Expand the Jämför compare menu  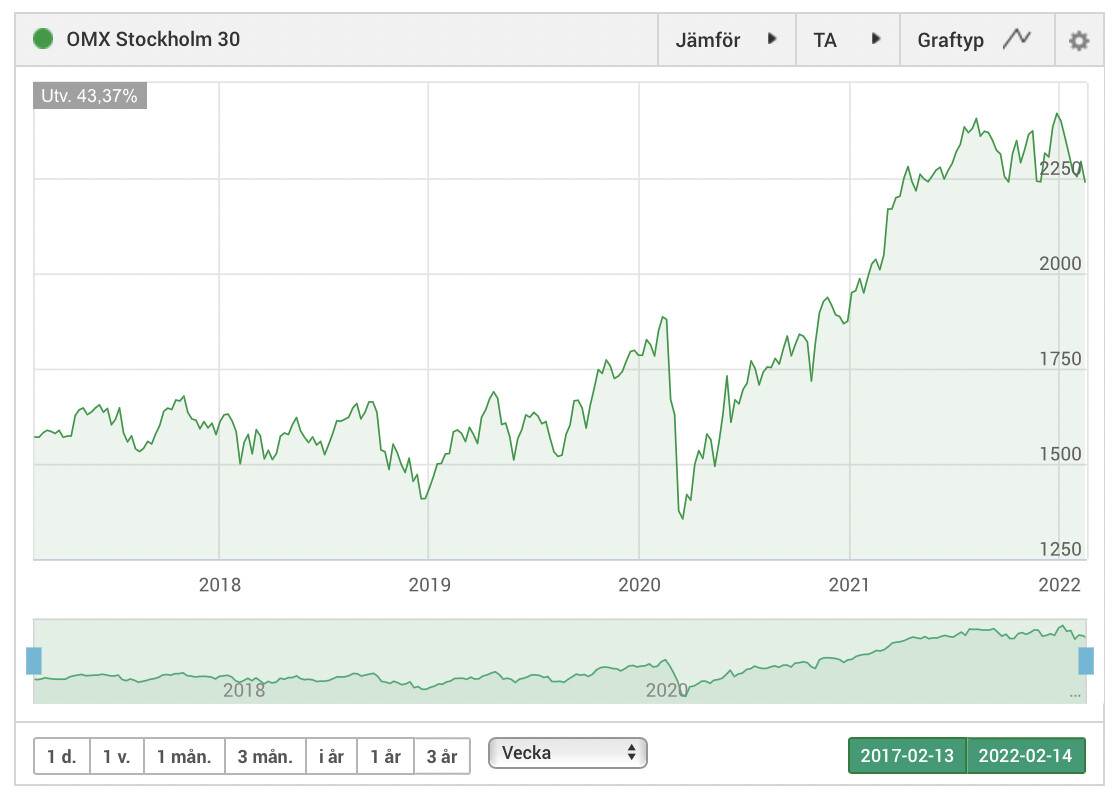[x=726, y=40]
